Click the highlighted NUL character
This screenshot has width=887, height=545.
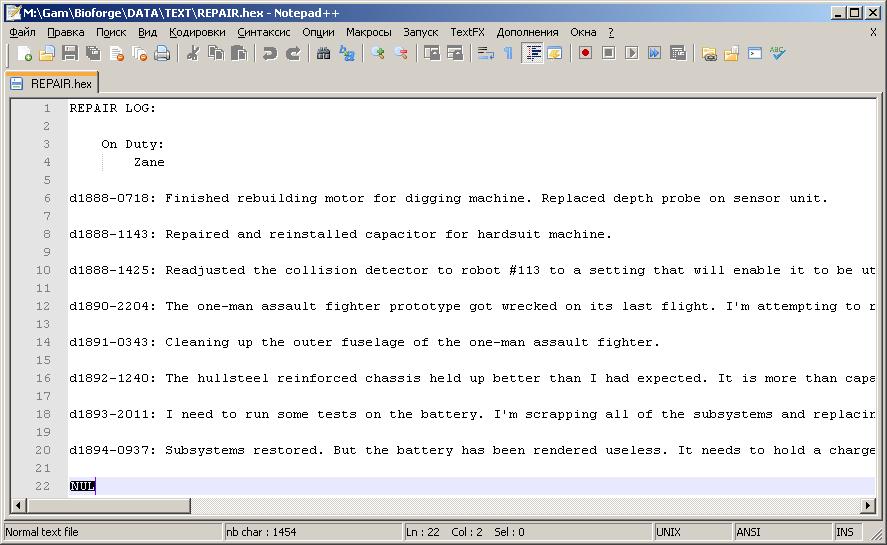[x=82, y=486]
